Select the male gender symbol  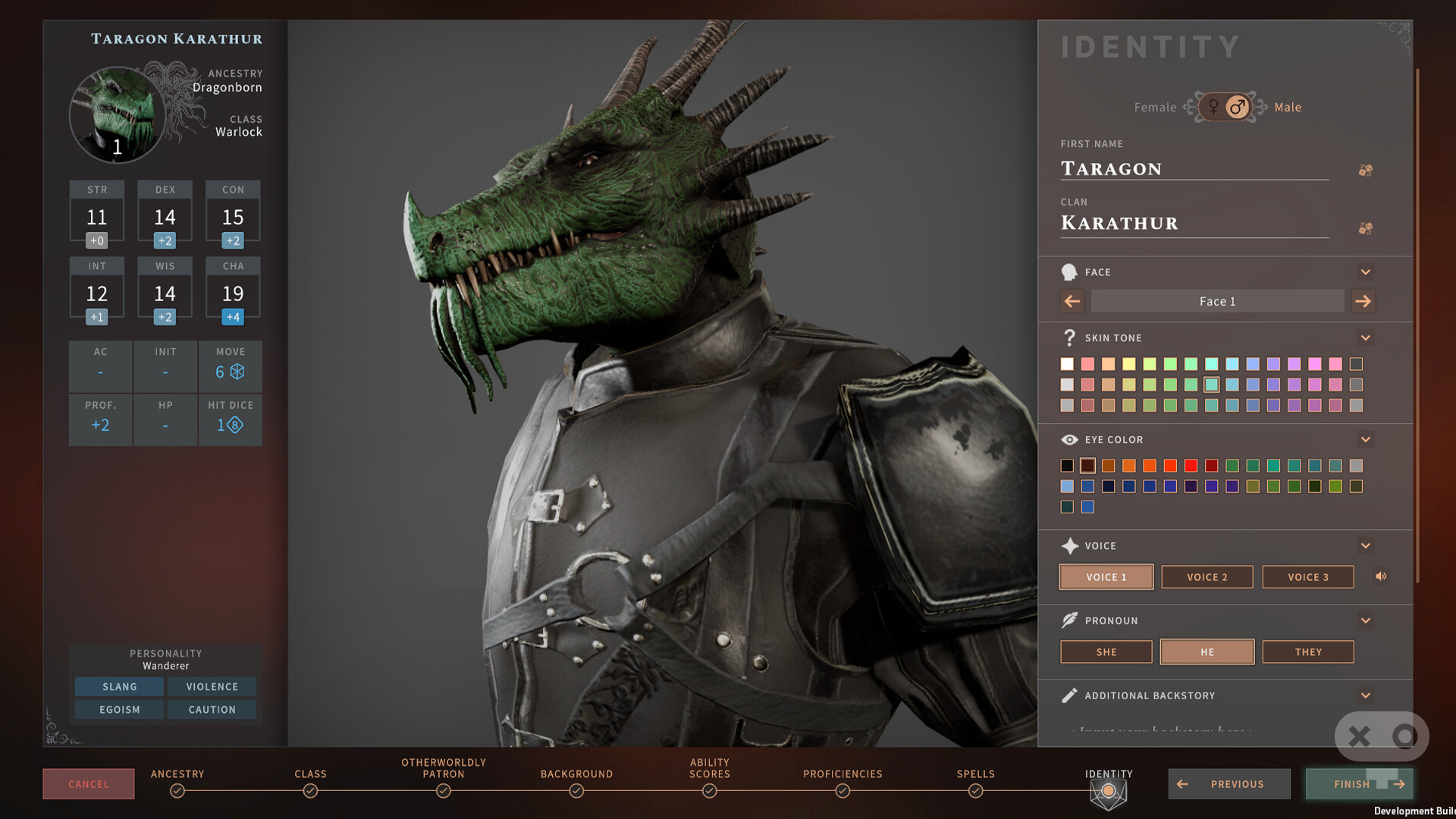(1238, 107)
